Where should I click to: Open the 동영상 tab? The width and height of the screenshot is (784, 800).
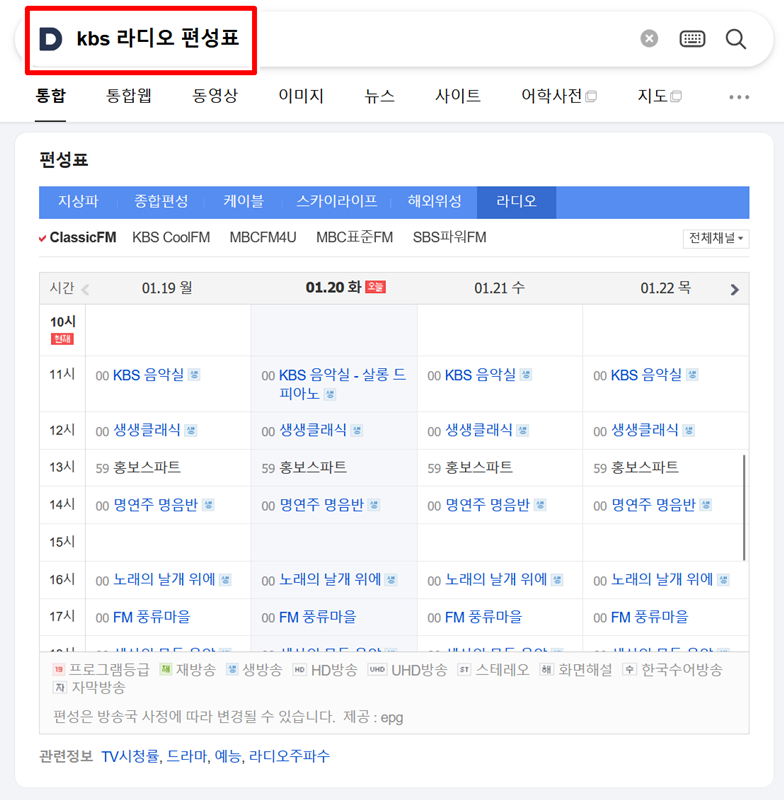point(215,96)
